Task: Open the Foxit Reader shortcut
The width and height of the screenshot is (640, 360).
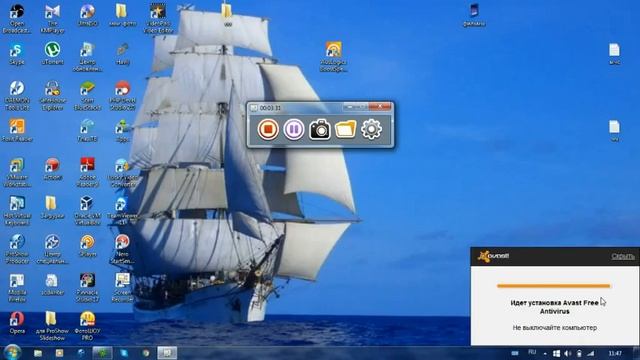Action: click(x=17, y=131)
